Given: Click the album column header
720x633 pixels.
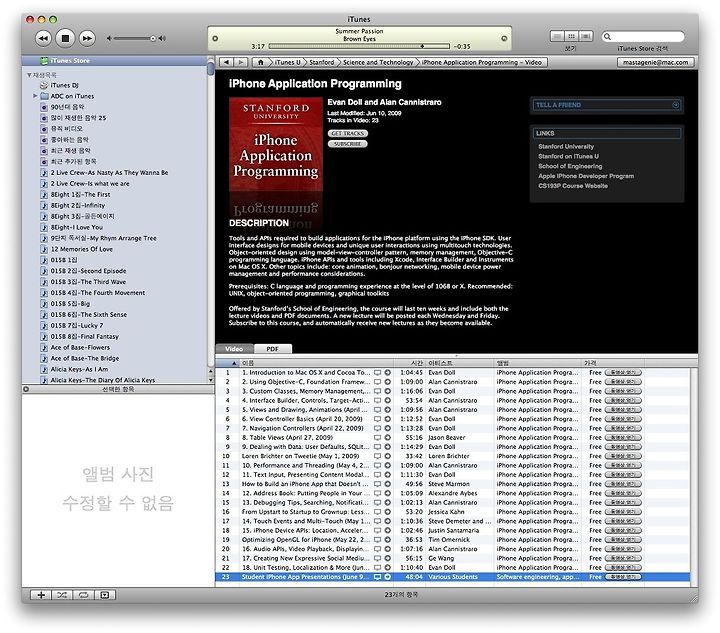Looking at the screenshot, I should pyautogui.click(x=538, y=364).
